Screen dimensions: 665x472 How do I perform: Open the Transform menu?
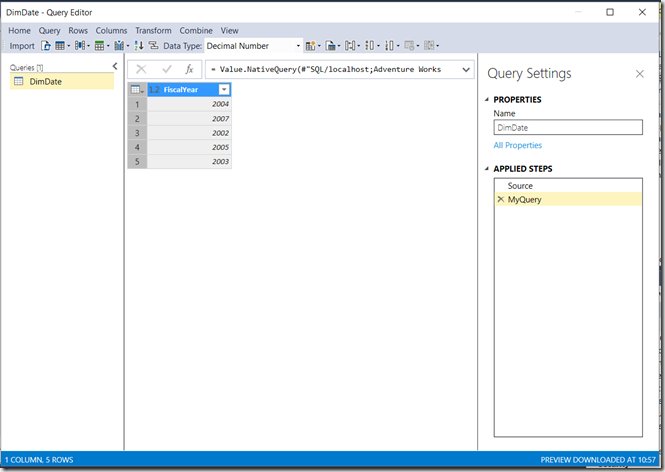153,31
